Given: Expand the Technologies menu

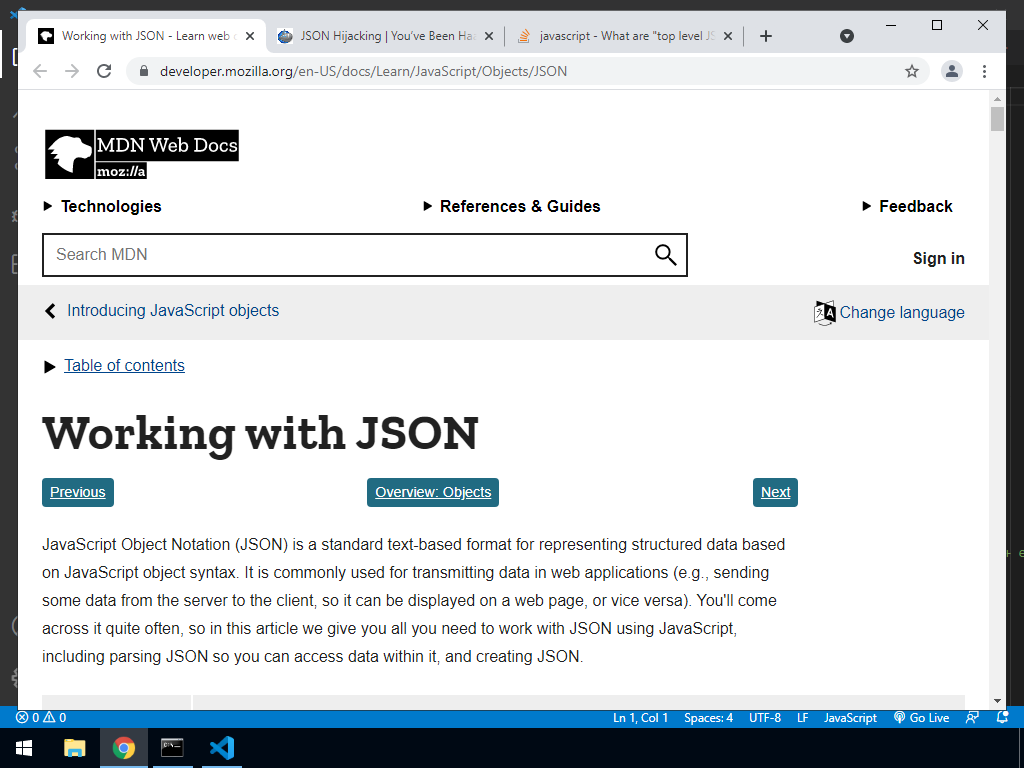Looking at the screenshot, I should (x=103, y=206).
